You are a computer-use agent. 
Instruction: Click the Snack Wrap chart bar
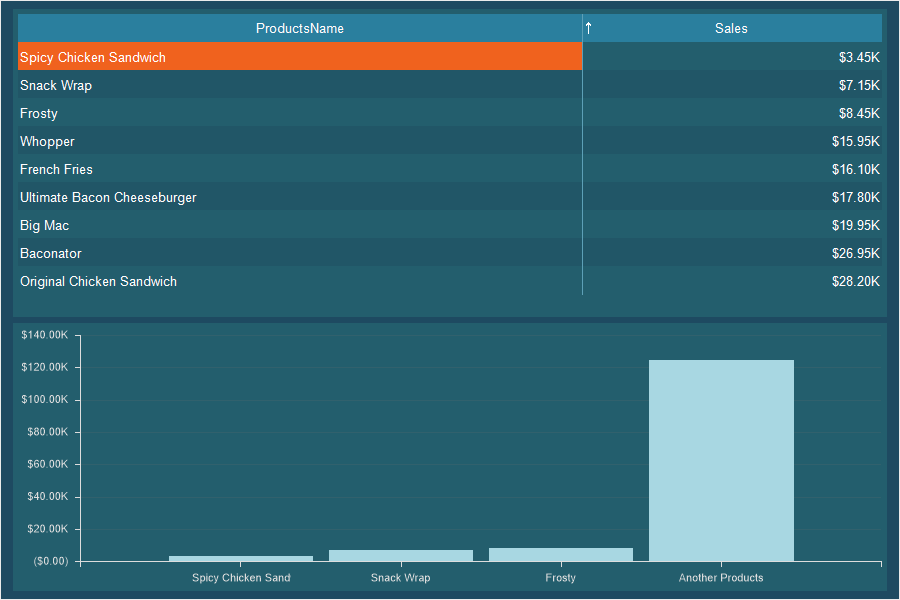(x=401, y=555)
